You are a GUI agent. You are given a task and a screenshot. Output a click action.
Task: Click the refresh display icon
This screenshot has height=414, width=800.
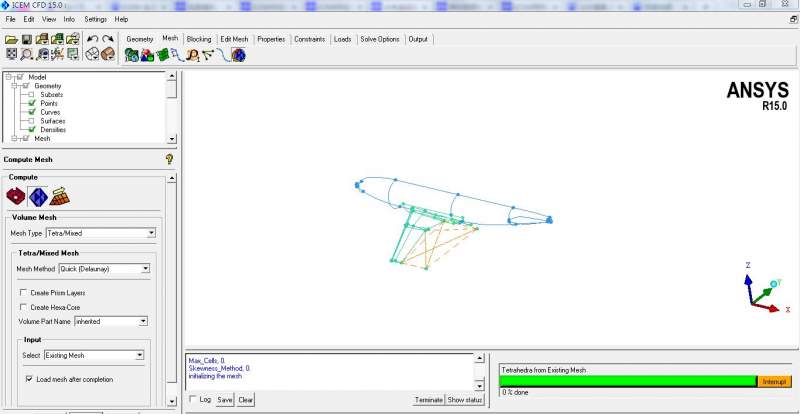(73, 54)
